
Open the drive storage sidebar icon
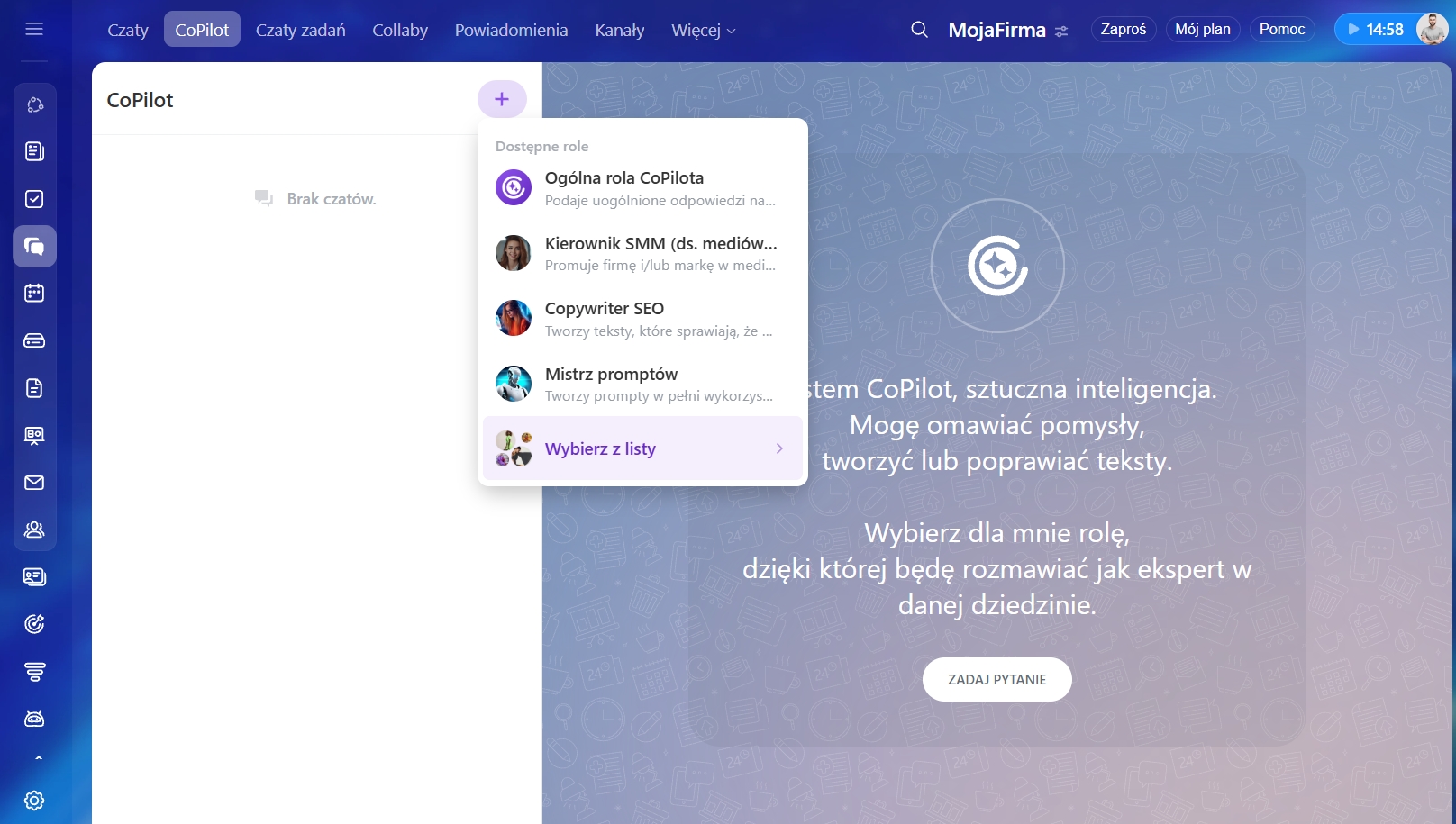coord(34,340)
